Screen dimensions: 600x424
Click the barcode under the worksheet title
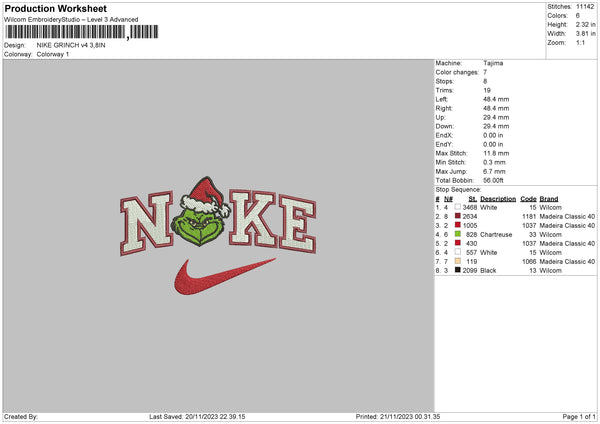pyautogui.click(x=82, y=32)
